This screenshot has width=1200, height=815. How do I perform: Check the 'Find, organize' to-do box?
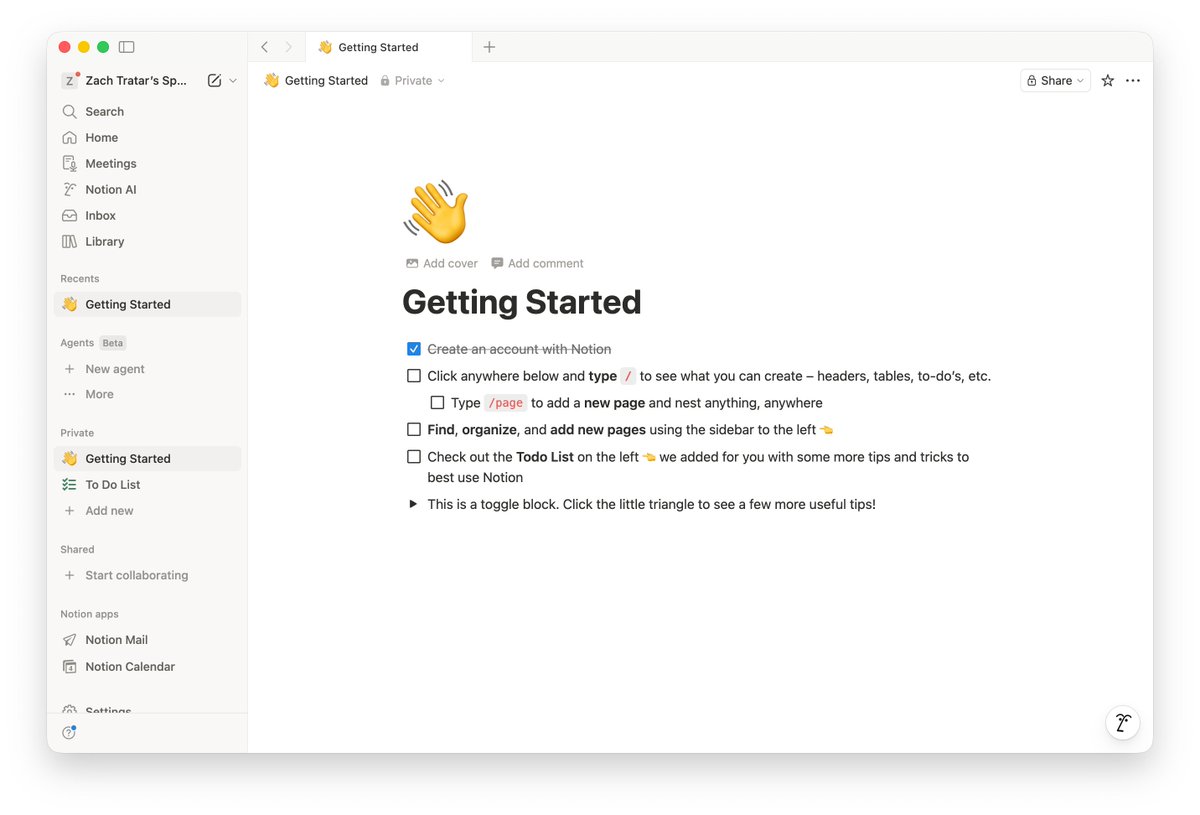pos(414,430)
